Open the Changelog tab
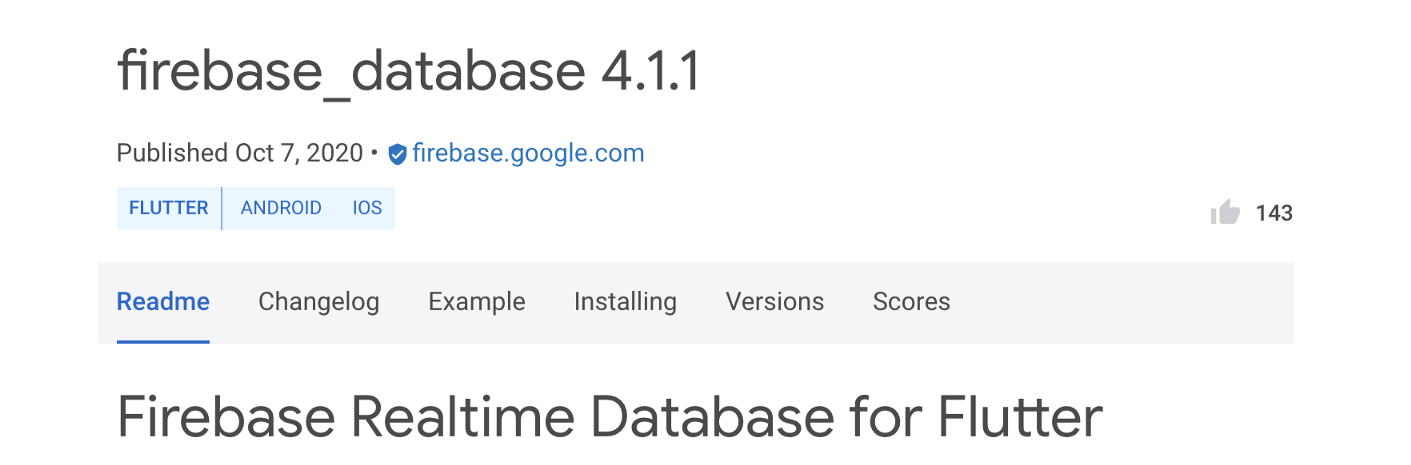 [x=319, y=302]
